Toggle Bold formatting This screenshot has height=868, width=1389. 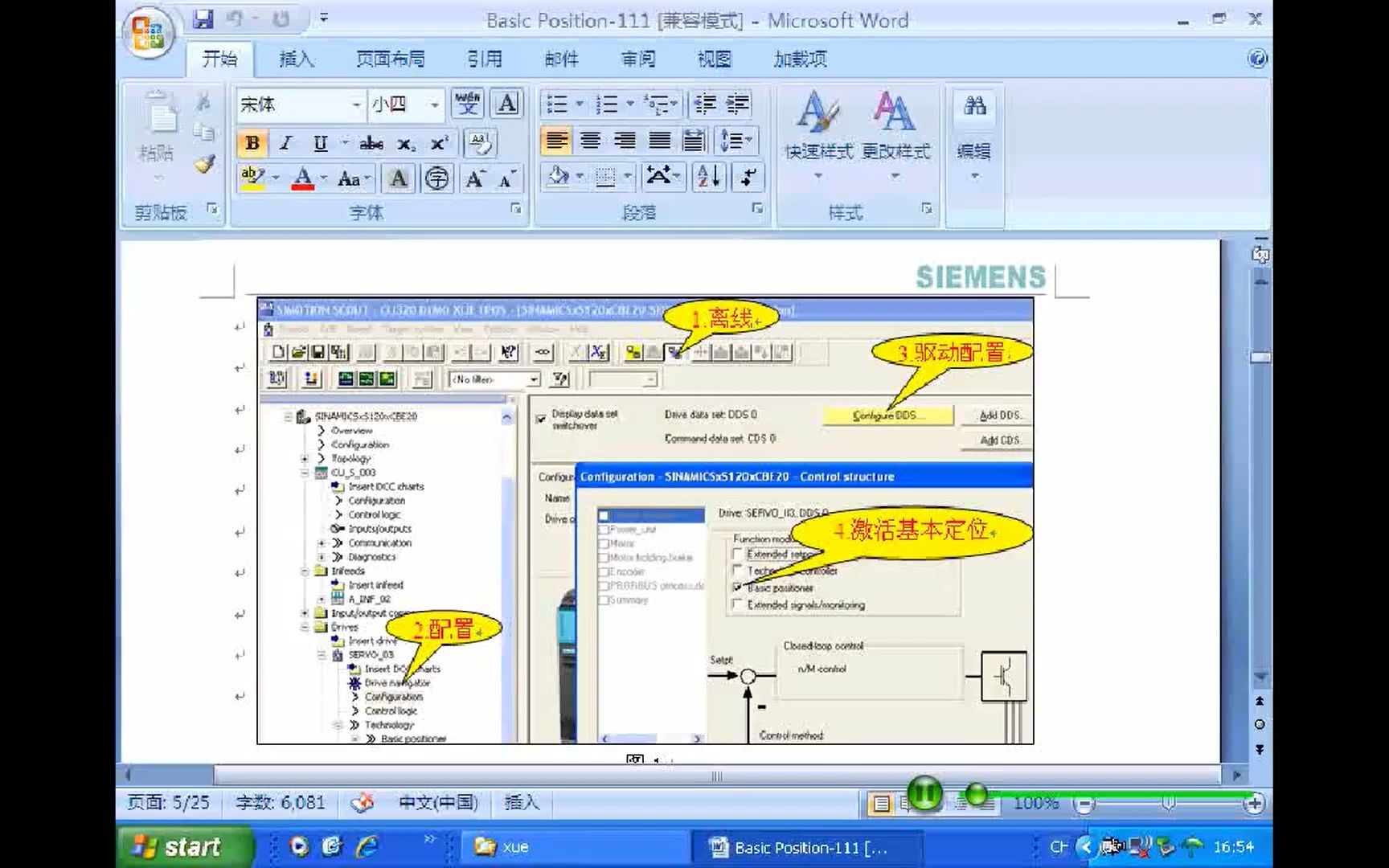click(252, 144)
